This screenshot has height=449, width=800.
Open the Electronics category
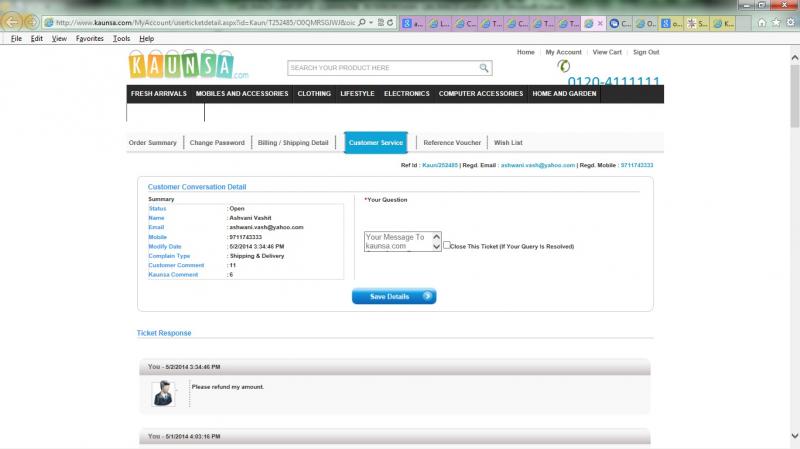(407, 94)
